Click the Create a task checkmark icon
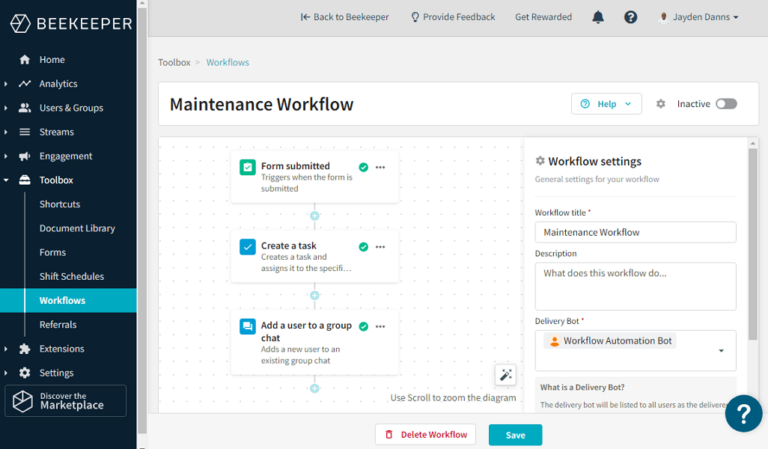Screen dimensions: 768x449 247,247
